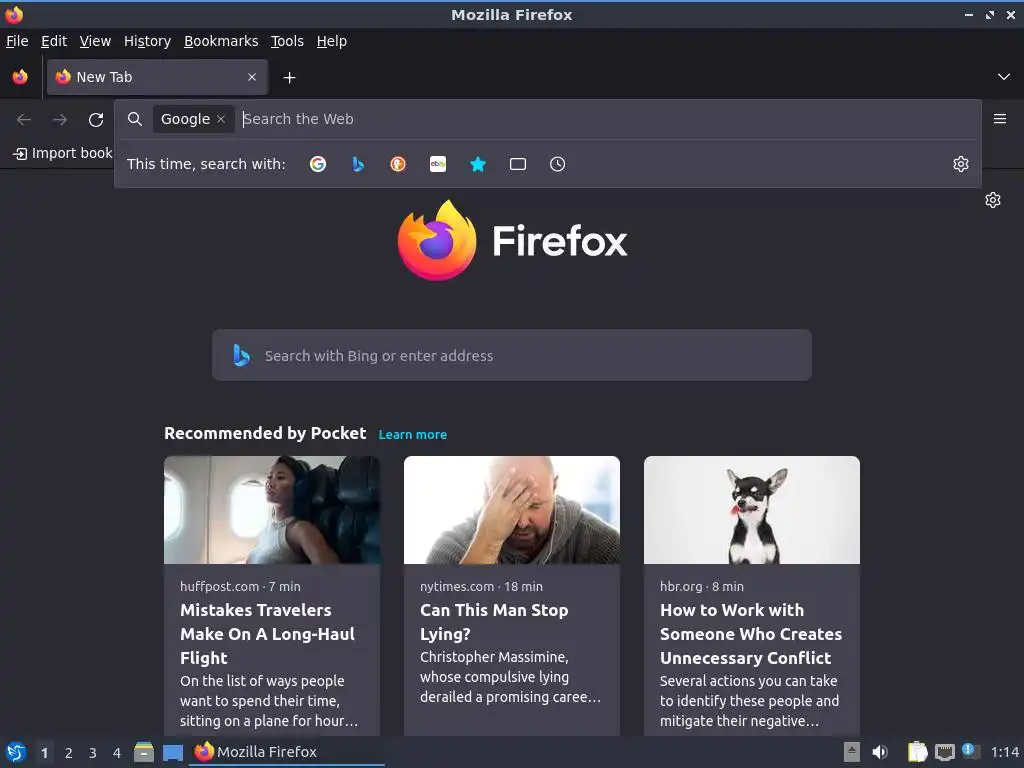
Task: Click removable media eject tray icon
Action: tap(852, 752)
